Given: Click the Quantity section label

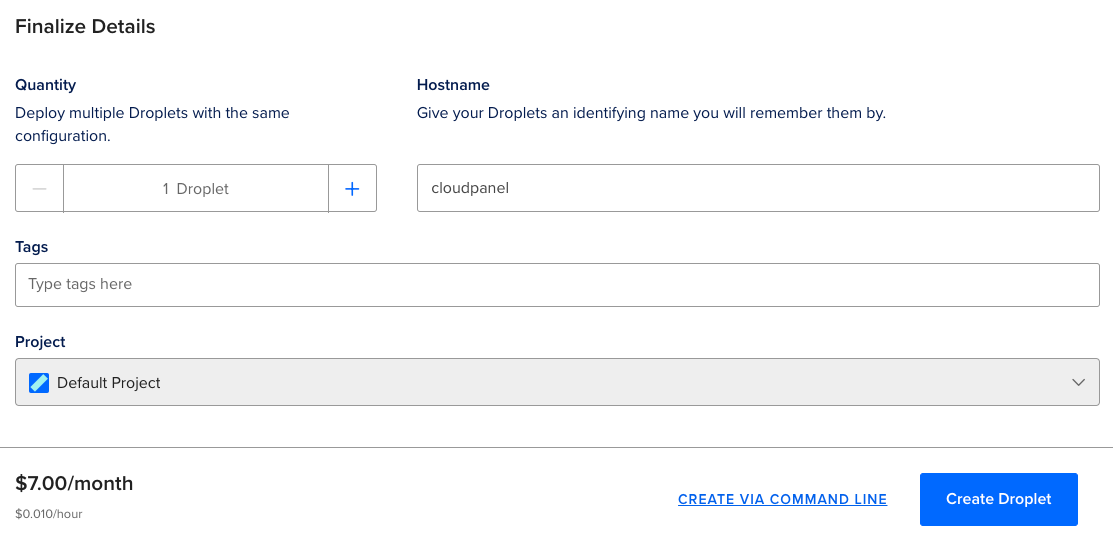Looking at the screenshot, I should click(45, 85).
